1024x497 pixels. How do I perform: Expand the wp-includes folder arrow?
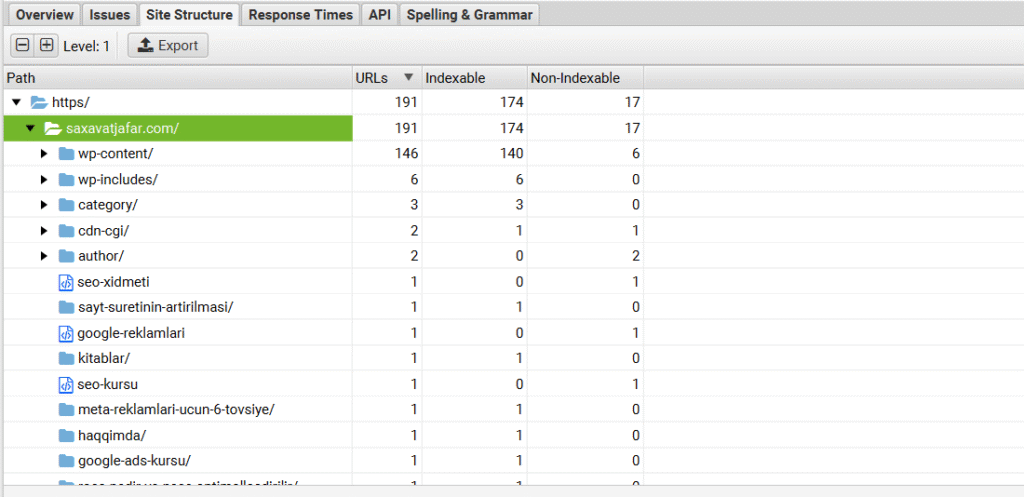[x=44, y=179]
